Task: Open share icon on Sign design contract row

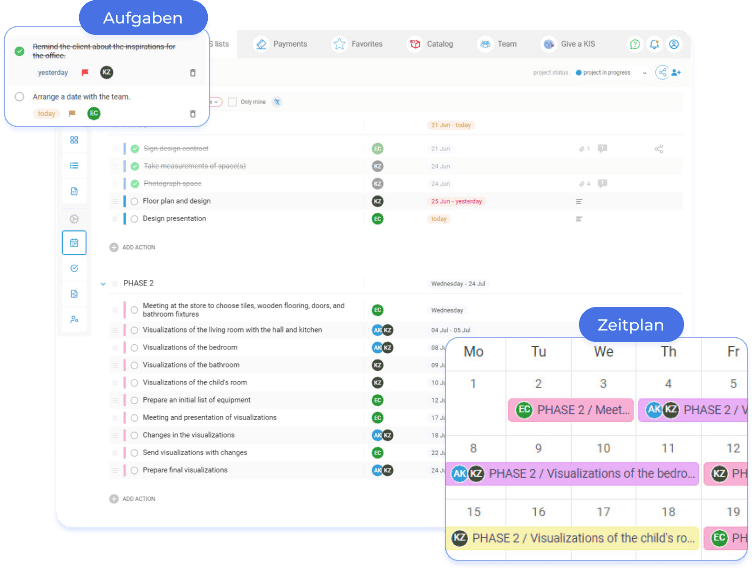Action: [x=659, y=149]
